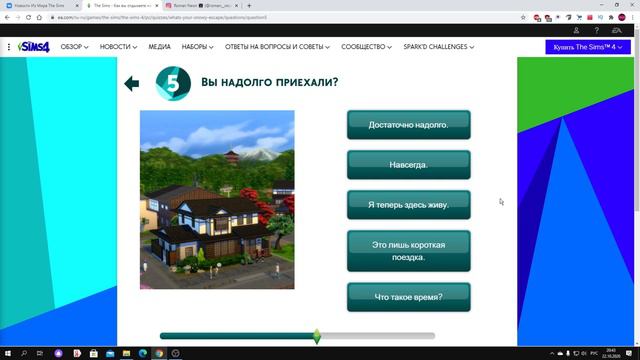The width and height of the screenshot is (640, 360).
Task: Open the Mail app on taskbar
Action: (x=110, y=353)
